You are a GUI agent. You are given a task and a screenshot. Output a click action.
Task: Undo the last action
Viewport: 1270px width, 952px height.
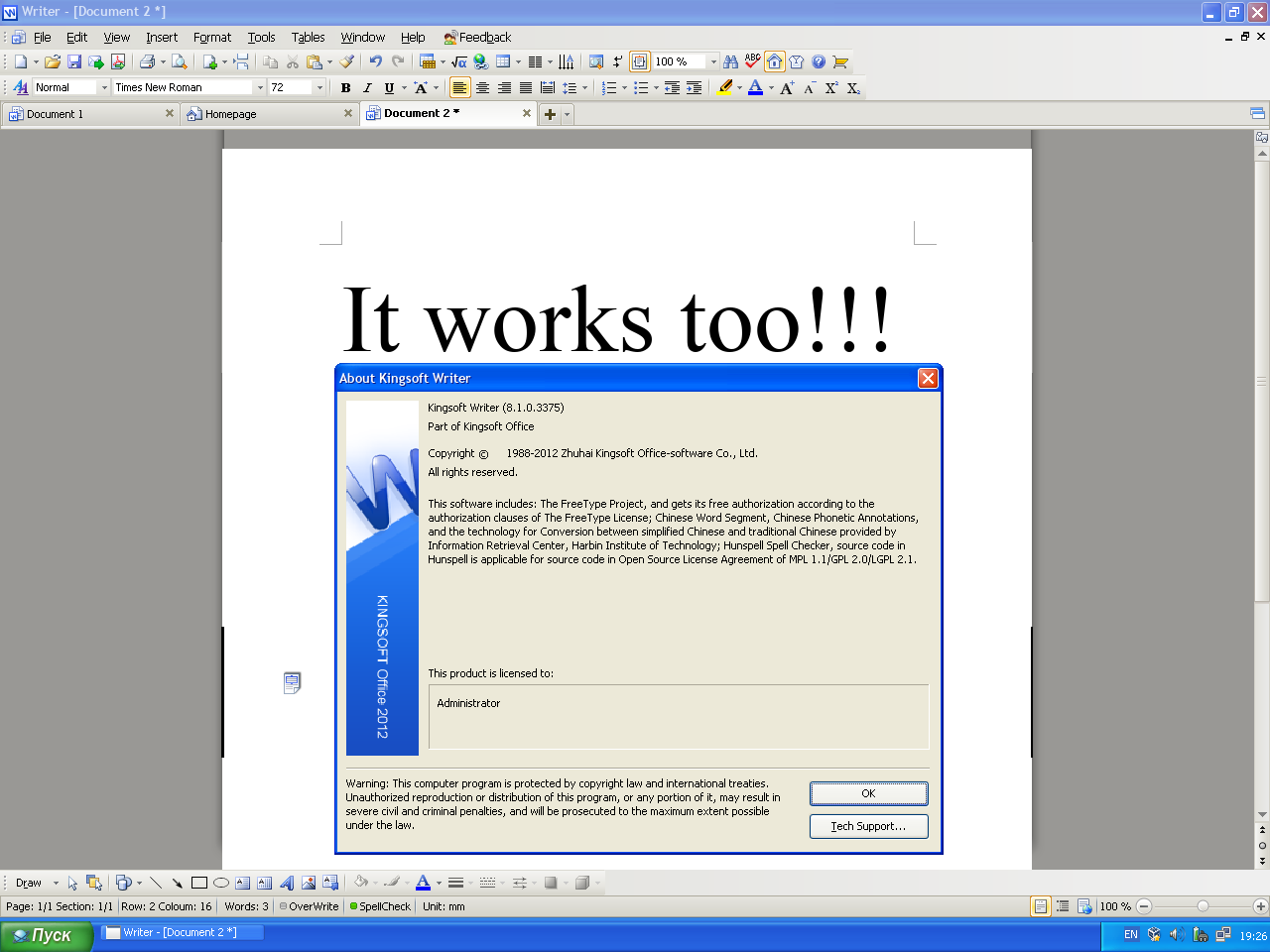[375, 61]
